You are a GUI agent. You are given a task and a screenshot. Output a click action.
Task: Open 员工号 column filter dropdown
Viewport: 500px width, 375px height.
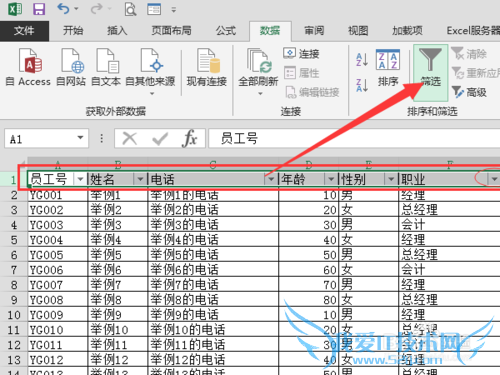(x=80, y=179)
